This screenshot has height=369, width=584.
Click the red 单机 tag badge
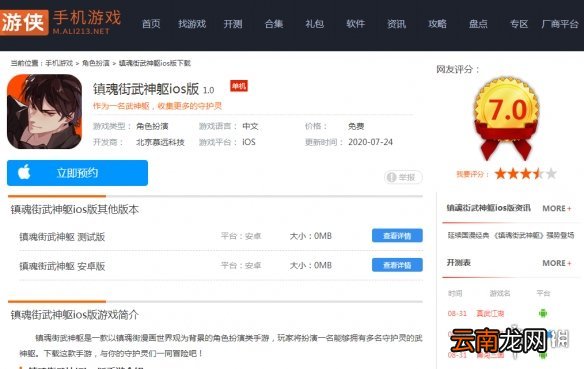click(239, 86)
